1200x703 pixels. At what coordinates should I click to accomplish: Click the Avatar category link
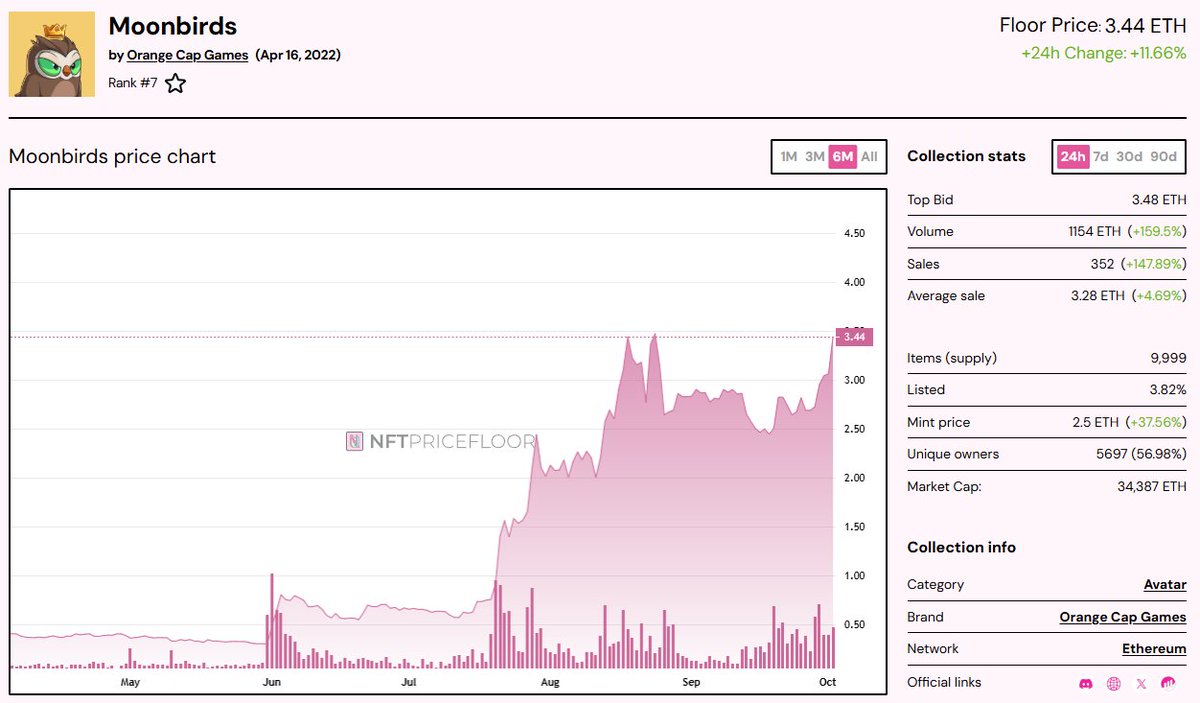(1163, 584)
